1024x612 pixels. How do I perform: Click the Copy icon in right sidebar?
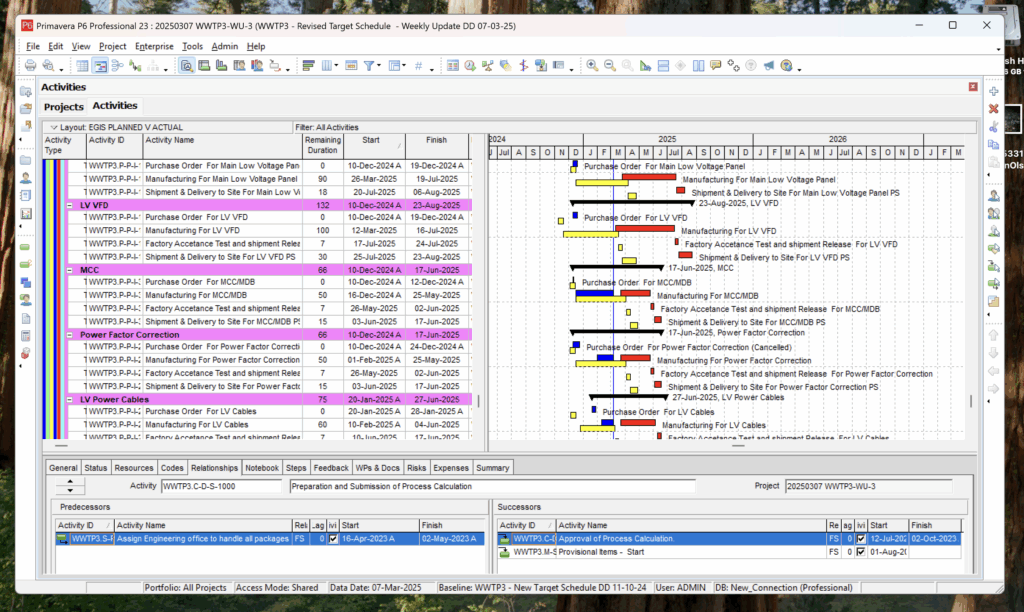(993, 144)
